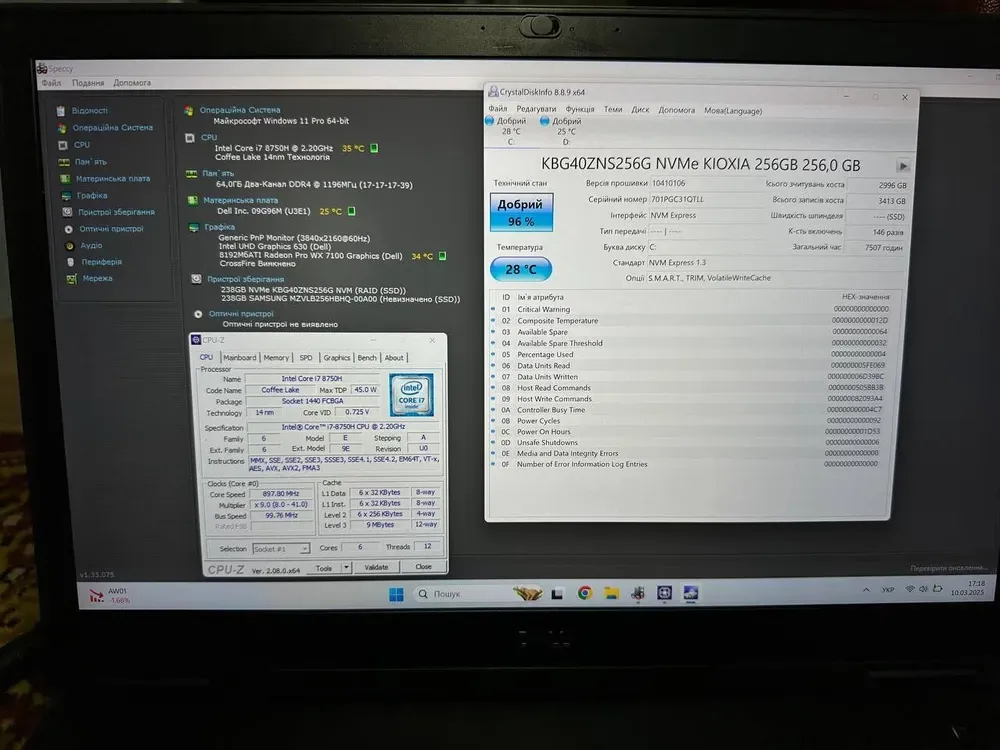Click the Intel Core i7 logo

(x=411, y=394)
